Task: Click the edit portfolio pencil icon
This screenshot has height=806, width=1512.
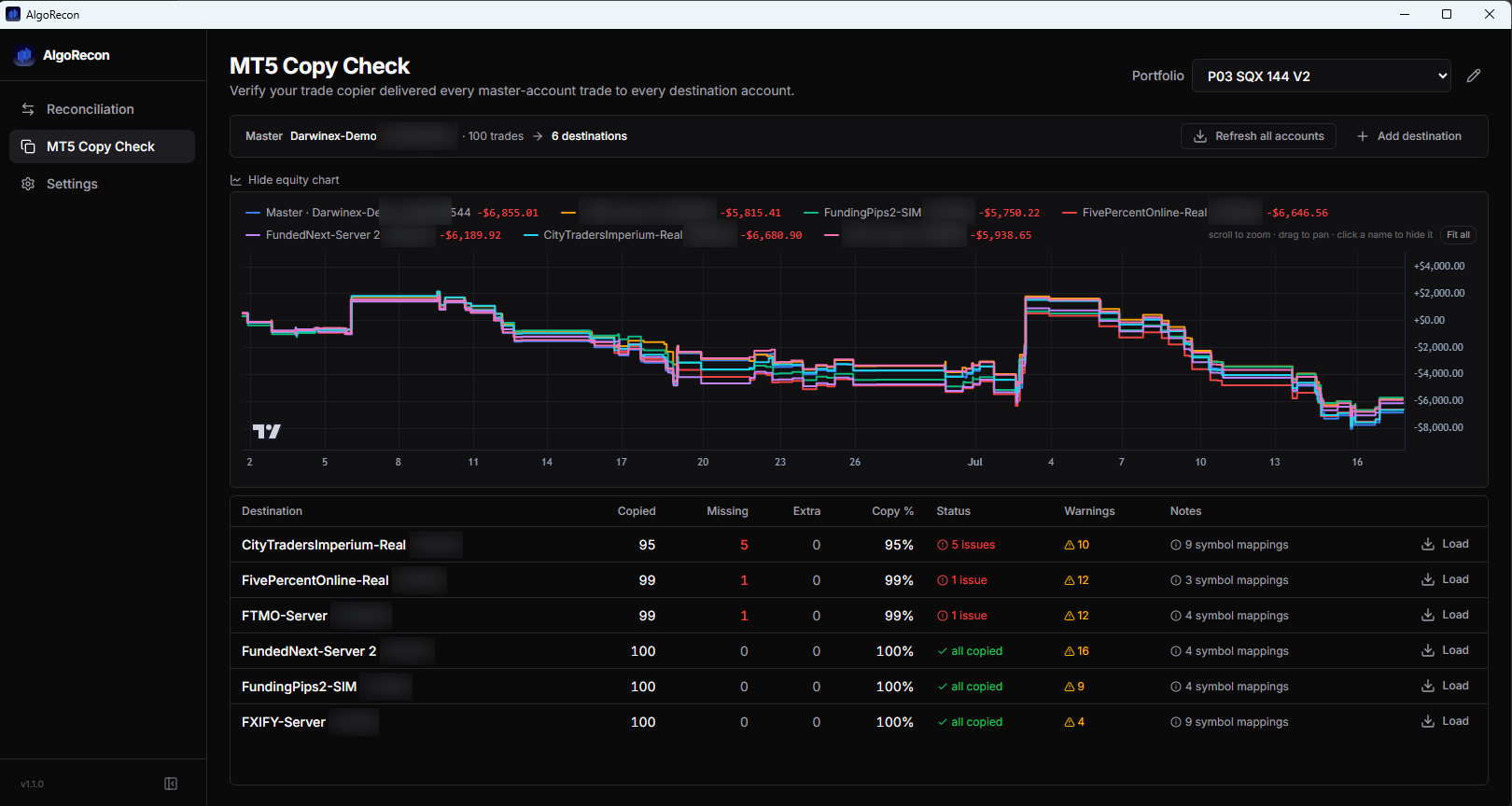Action: coord(1474,76)
